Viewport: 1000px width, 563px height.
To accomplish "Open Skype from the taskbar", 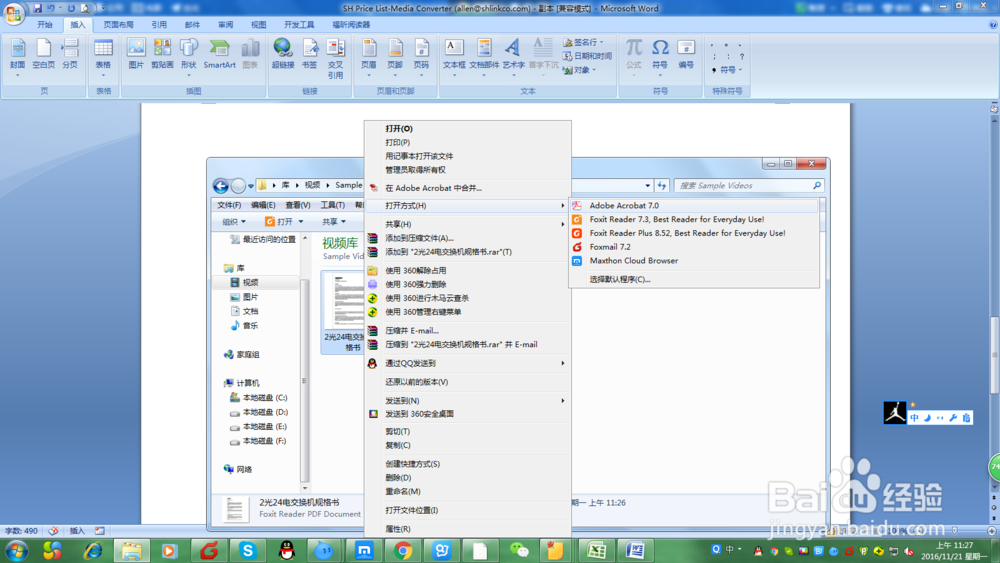I will tap(247, 550).
